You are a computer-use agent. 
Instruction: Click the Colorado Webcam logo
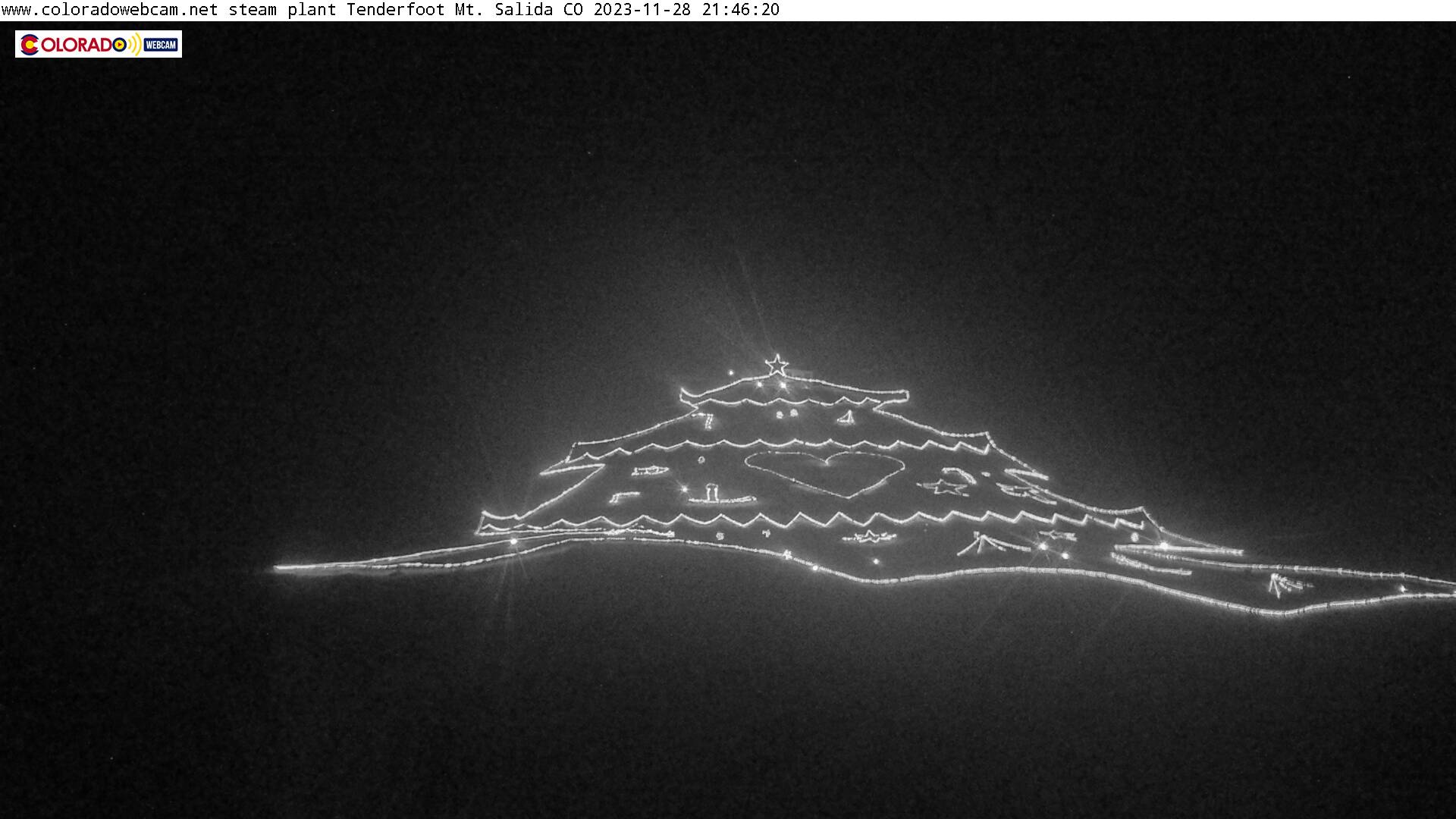(x=99, y=44)
